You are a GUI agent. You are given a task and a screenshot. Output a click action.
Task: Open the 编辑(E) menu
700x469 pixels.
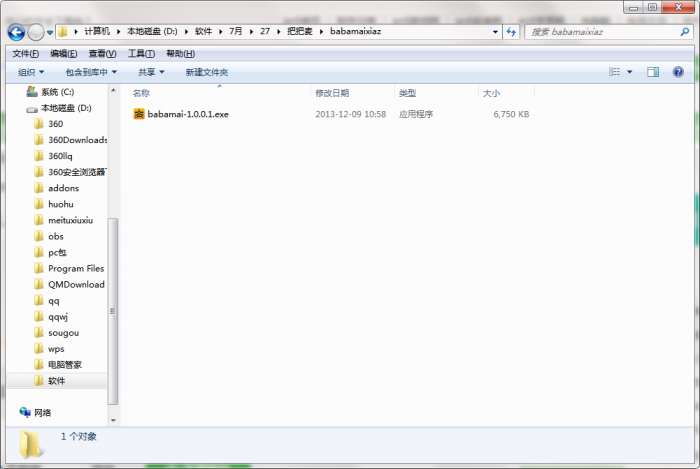[64, 54]
